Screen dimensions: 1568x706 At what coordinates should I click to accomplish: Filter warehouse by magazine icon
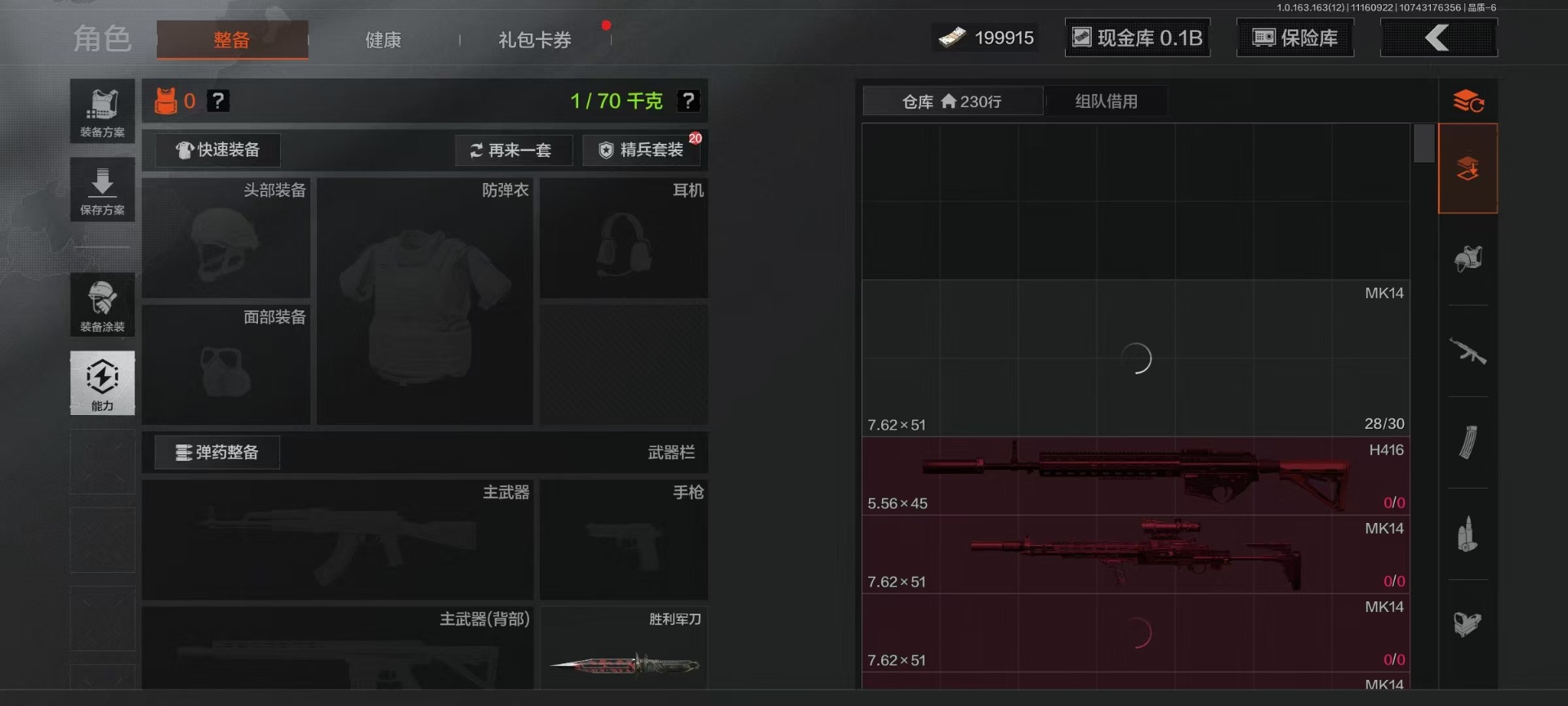click(1468, 443)
